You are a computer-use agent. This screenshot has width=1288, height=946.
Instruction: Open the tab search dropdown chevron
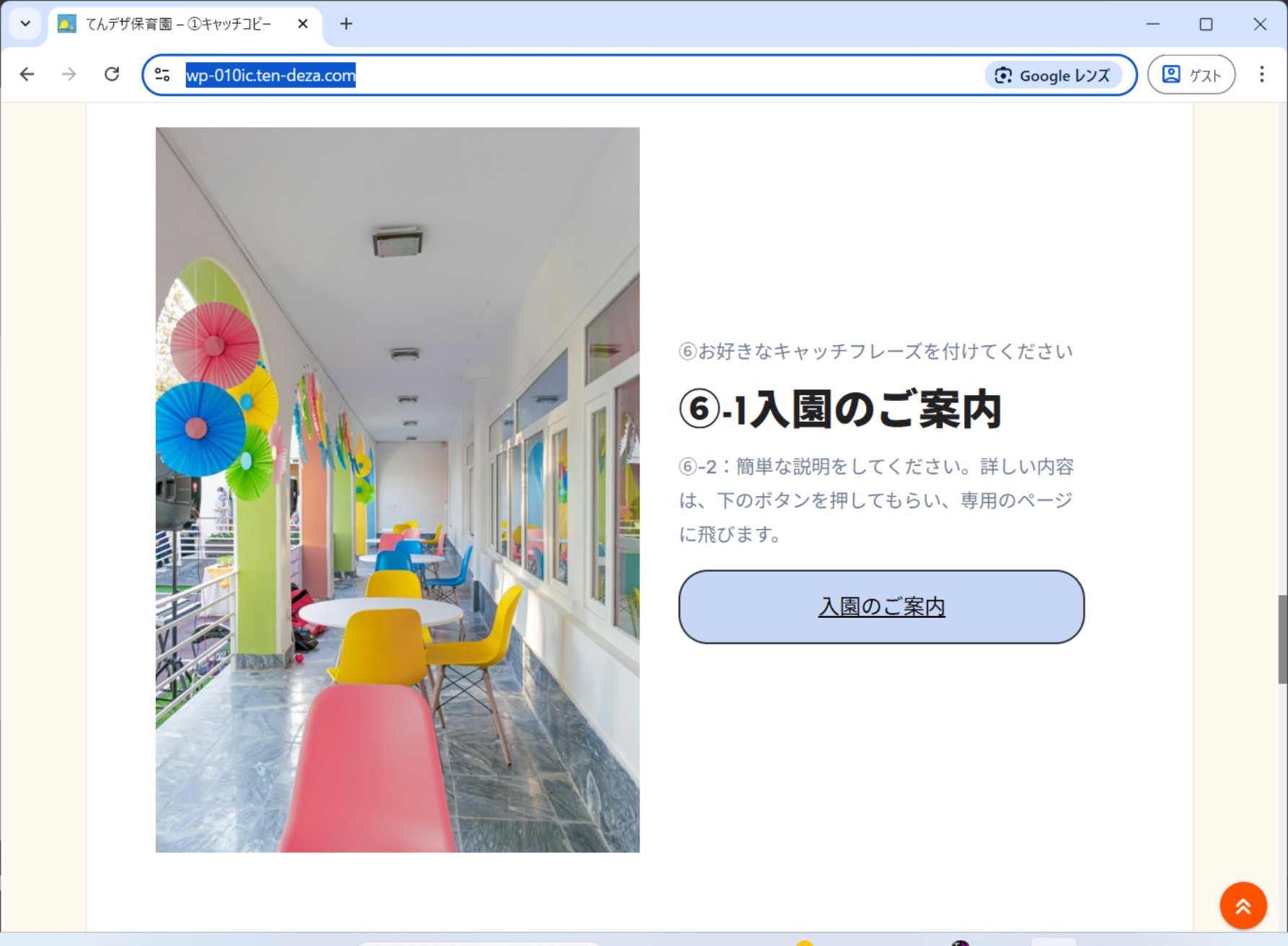click(25, 24)
